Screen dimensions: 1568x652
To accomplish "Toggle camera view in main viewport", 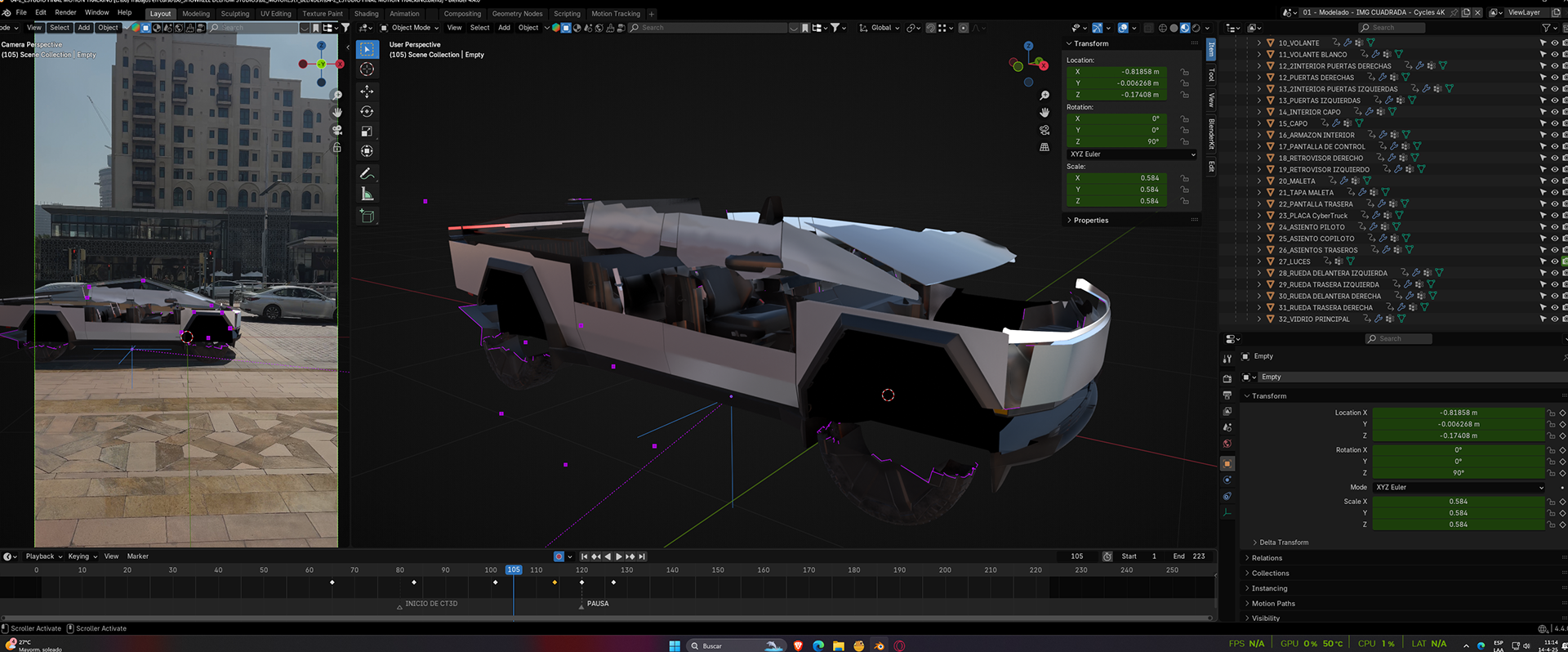I will pos(1045,130).
